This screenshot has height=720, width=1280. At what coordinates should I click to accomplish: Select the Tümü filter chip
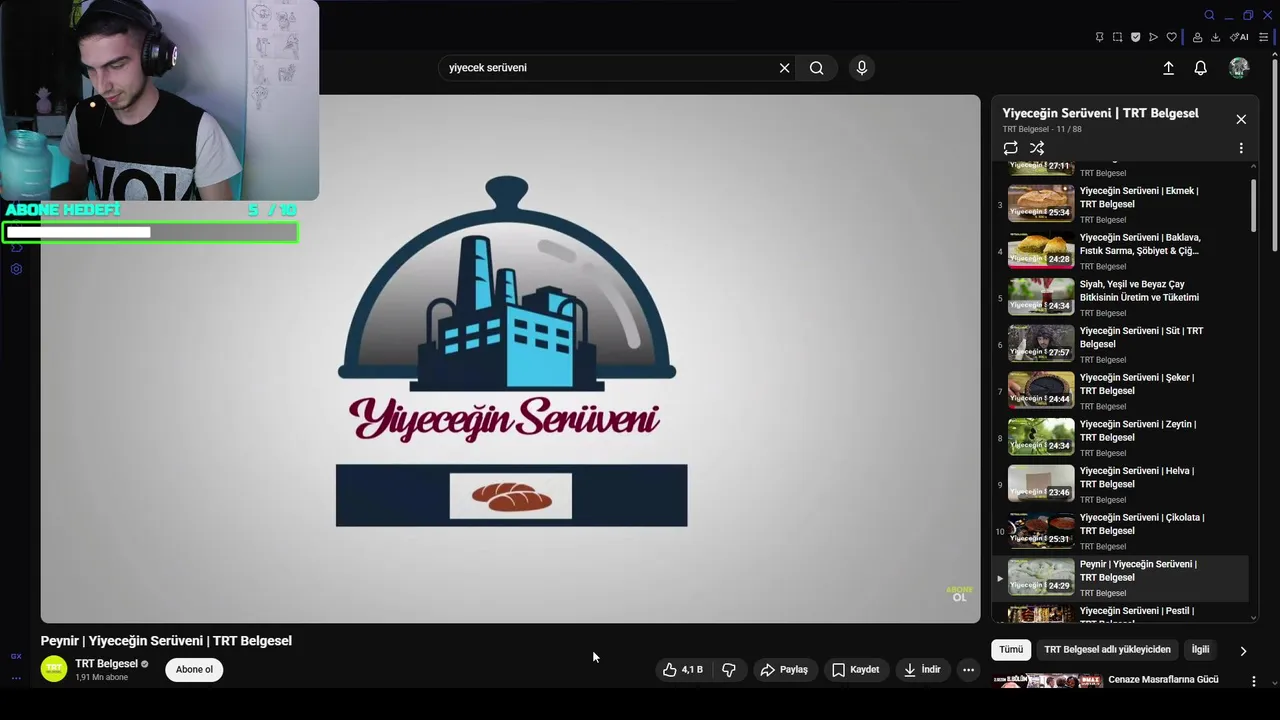pyautogui.click(x=1011, y=650)
